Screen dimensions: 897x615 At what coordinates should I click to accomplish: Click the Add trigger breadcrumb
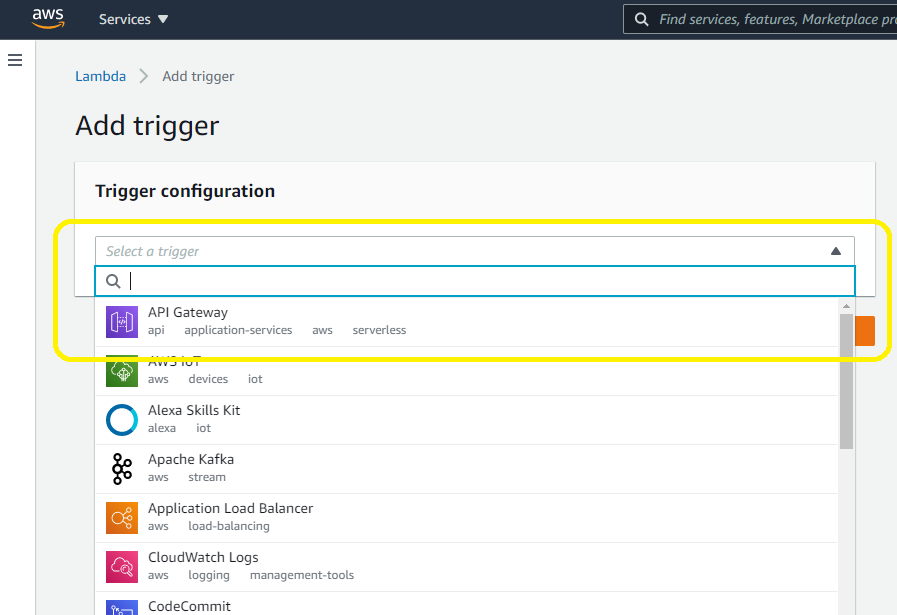point(198,76)
